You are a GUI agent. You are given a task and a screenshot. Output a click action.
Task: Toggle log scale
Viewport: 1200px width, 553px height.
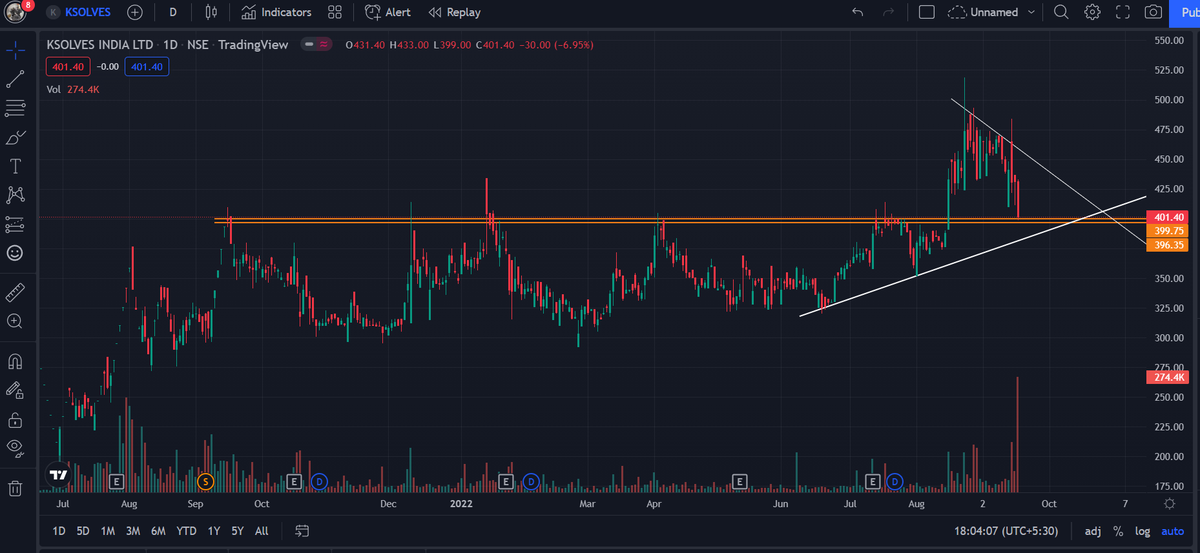coord(1142,531)
